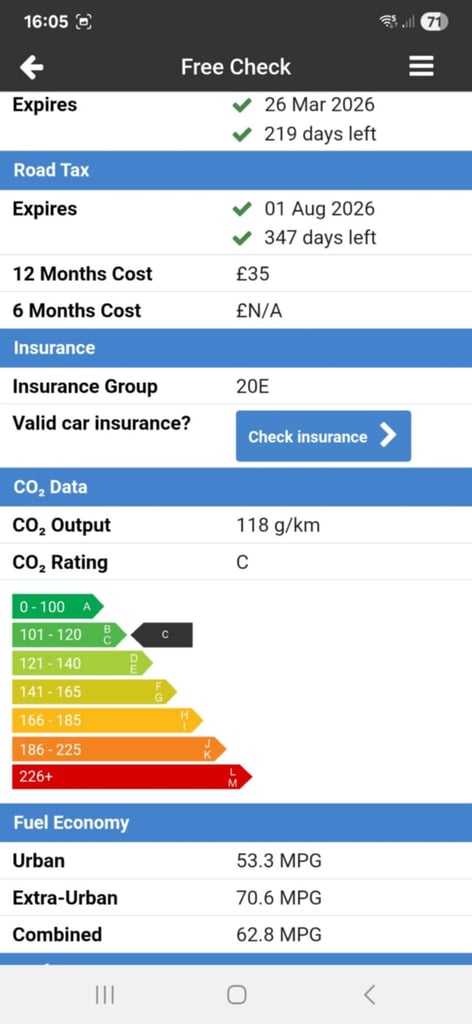Tap the orange 186 - 225 band
The width and height of the screenshot is (472, 1024).
click(119, 749)
